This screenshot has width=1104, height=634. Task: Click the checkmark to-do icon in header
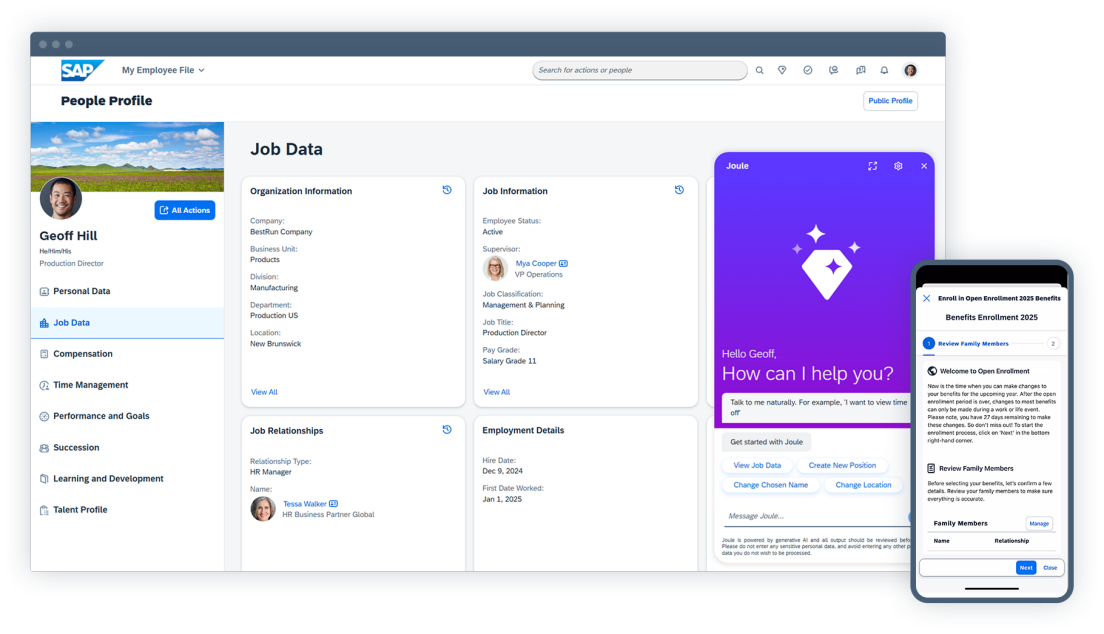[x=808, y=70]
